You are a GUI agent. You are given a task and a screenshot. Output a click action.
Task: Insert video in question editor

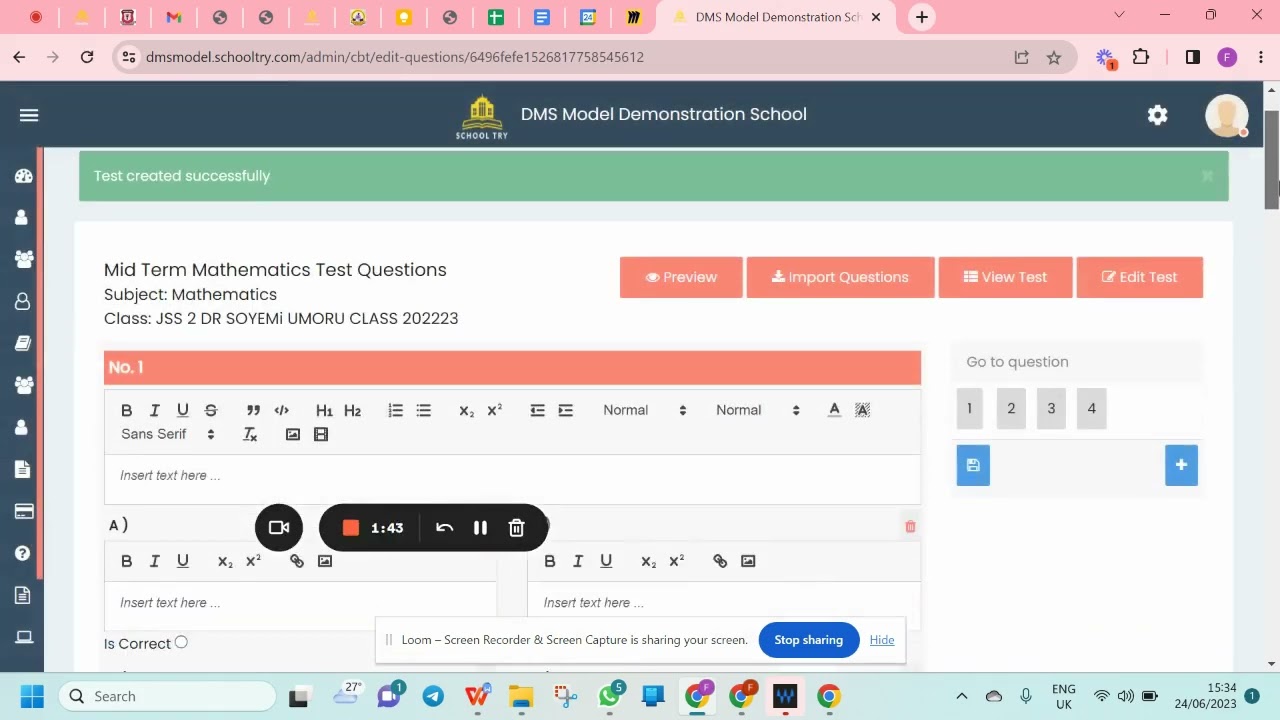(320, 434)
